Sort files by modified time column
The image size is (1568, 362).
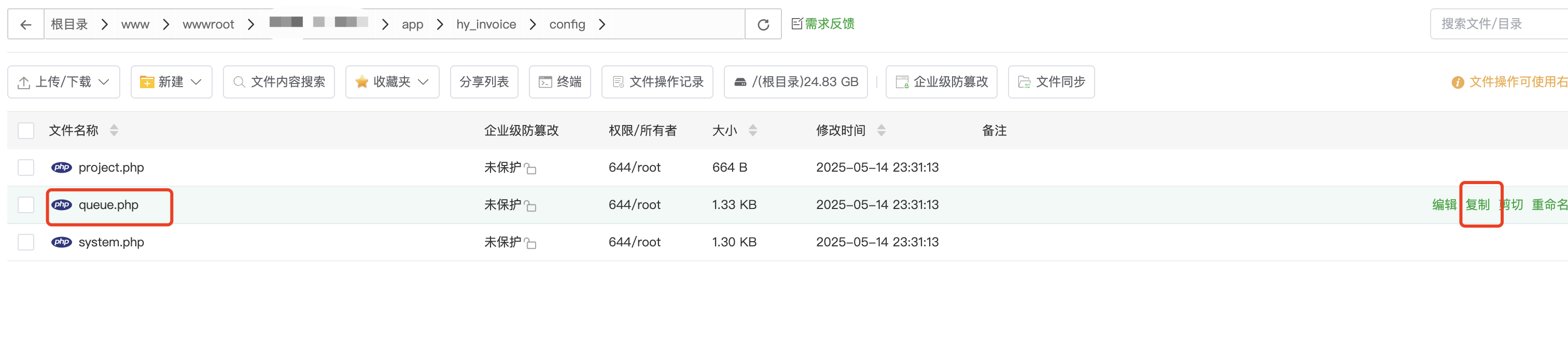coord(881,131)
